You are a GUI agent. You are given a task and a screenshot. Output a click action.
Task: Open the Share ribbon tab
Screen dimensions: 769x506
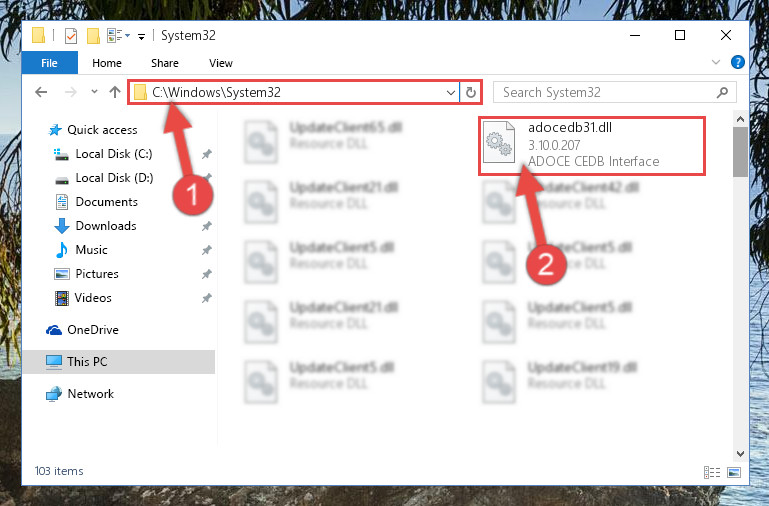tap(165, 63)
